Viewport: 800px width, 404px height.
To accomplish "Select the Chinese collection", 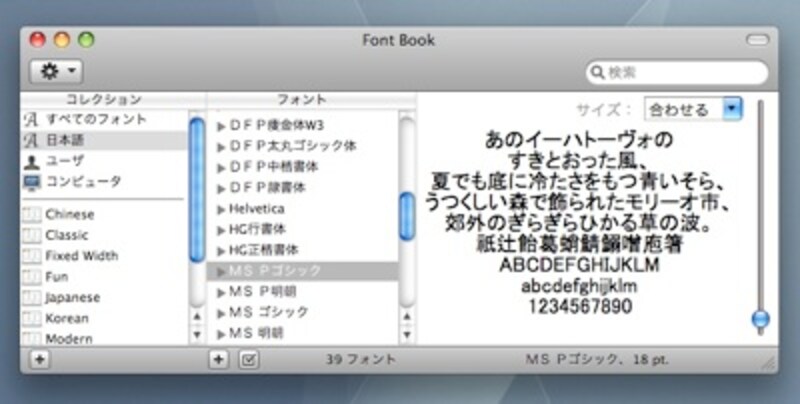I will 105,214.
